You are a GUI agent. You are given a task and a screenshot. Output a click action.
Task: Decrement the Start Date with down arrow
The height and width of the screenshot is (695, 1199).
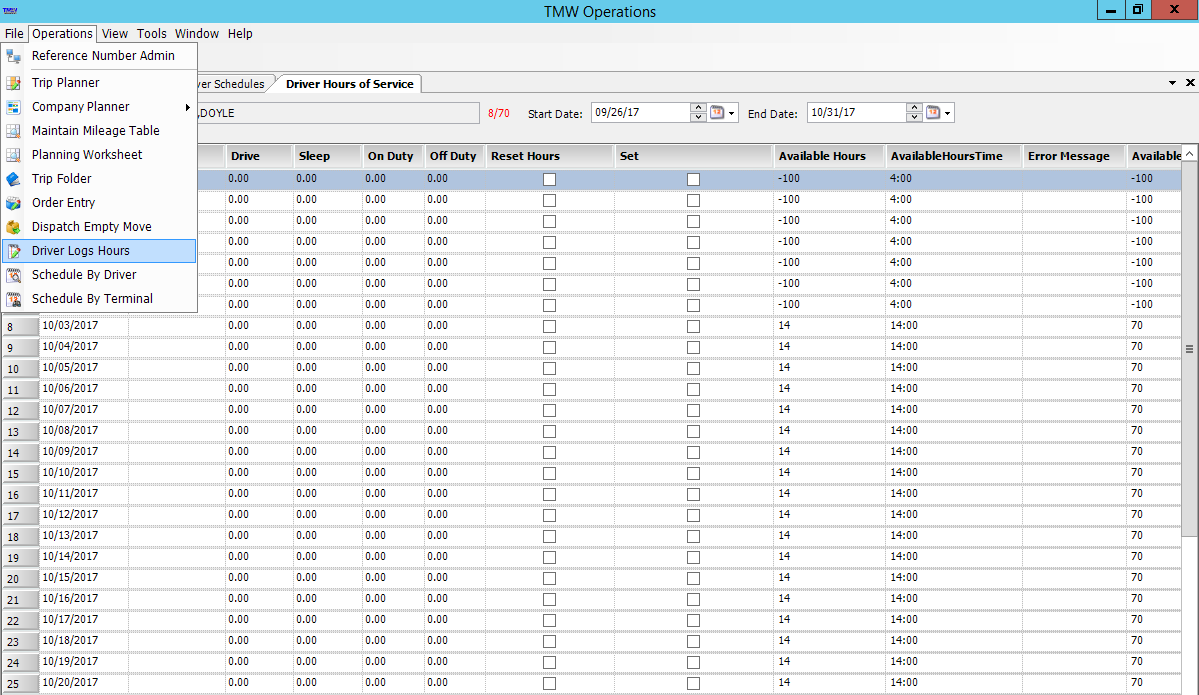coord(698,117)
